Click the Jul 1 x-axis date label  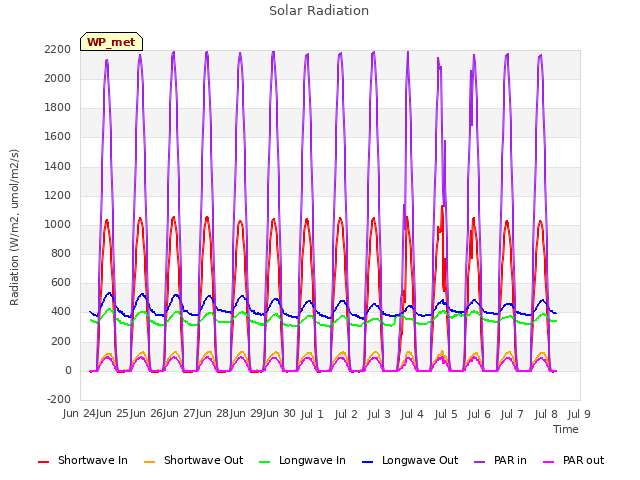point(312,414)
